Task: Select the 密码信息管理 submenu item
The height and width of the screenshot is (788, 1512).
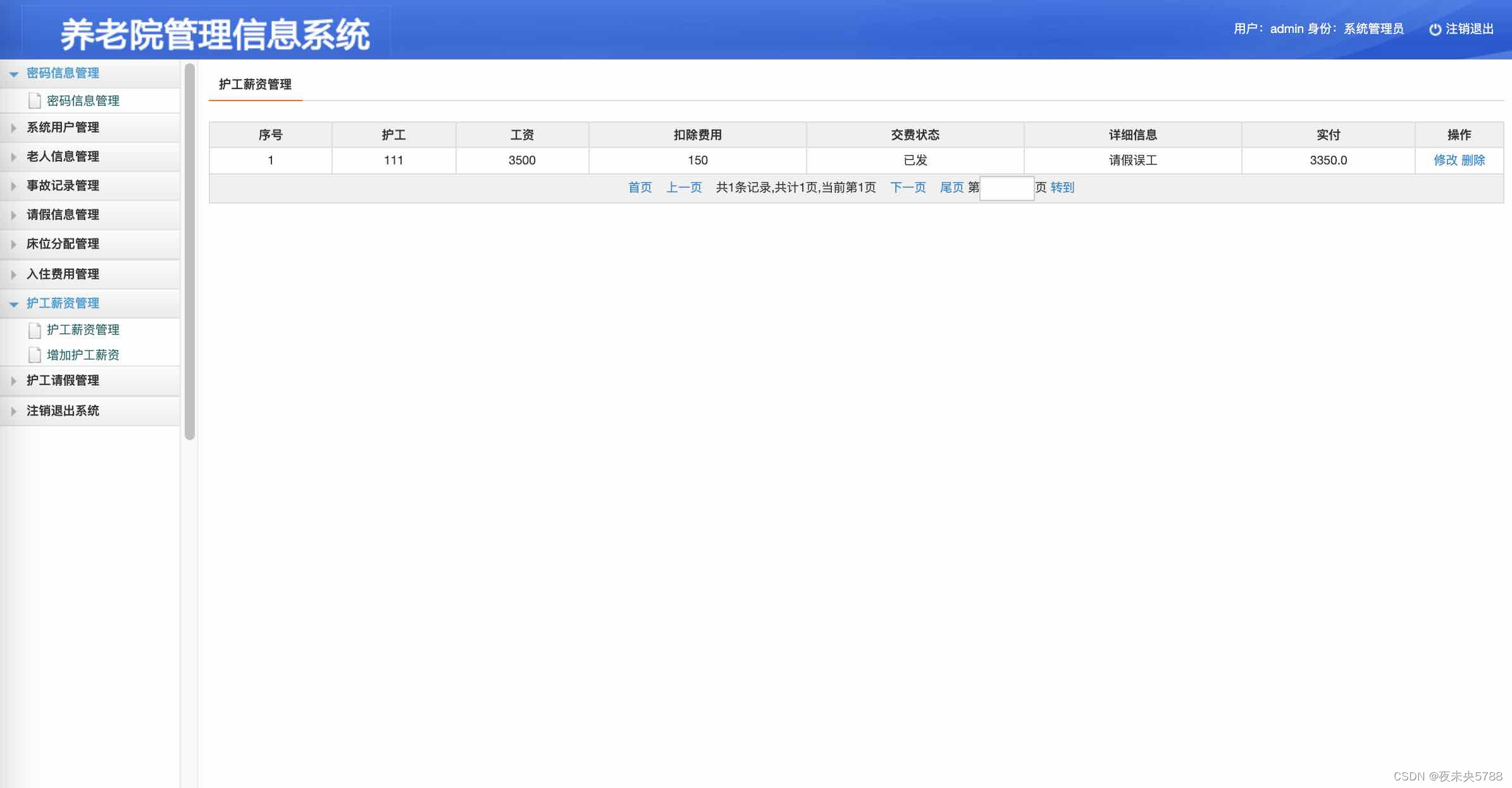Action: [83, 101]
